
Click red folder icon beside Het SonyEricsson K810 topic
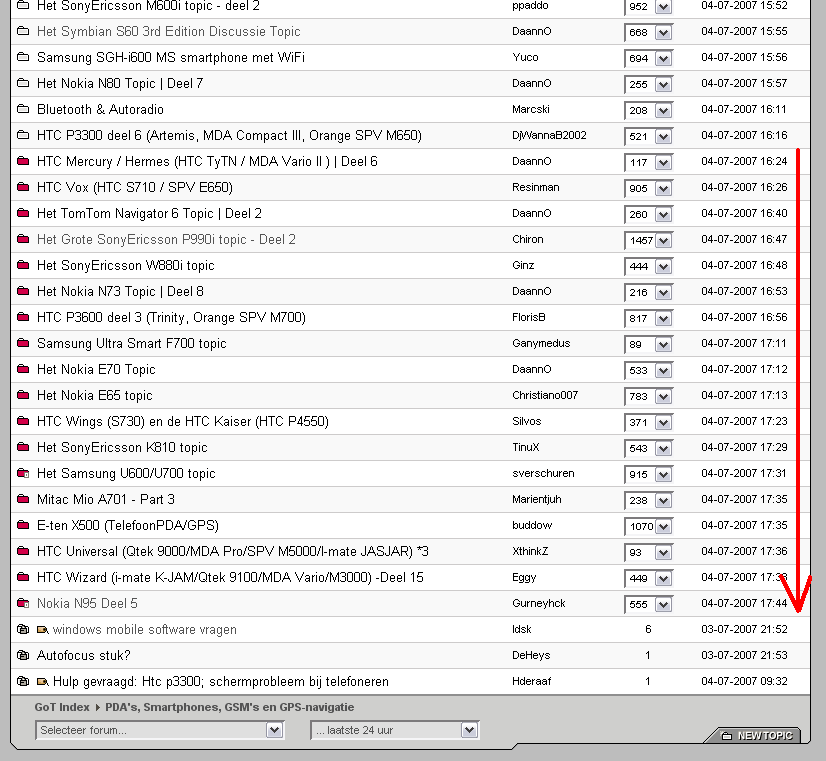(x=23, y=447)
